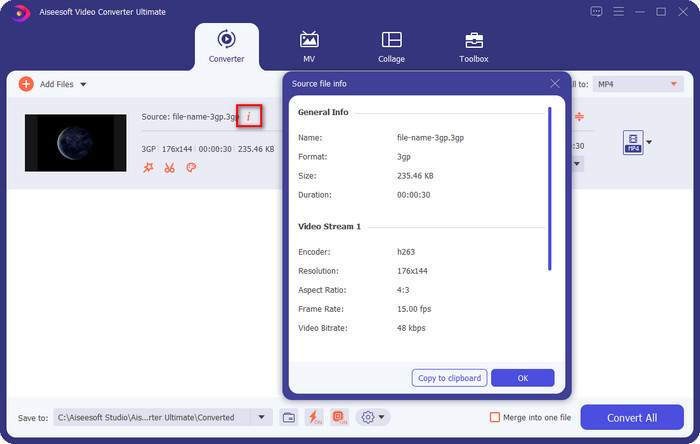Toggle the GPU hardware acceleration icon
The image size is (700, 444).
pos(339,417)
